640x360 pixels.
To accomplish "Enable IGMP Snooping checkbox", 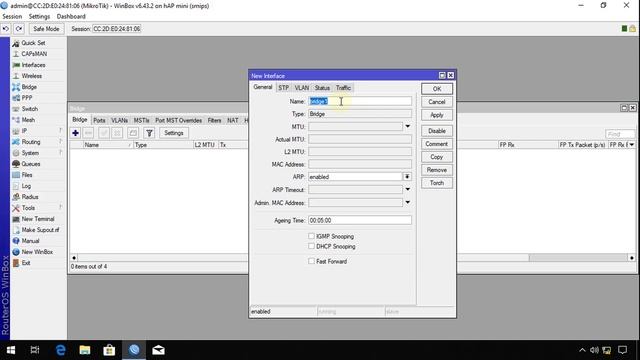I will tap(311, 236).
